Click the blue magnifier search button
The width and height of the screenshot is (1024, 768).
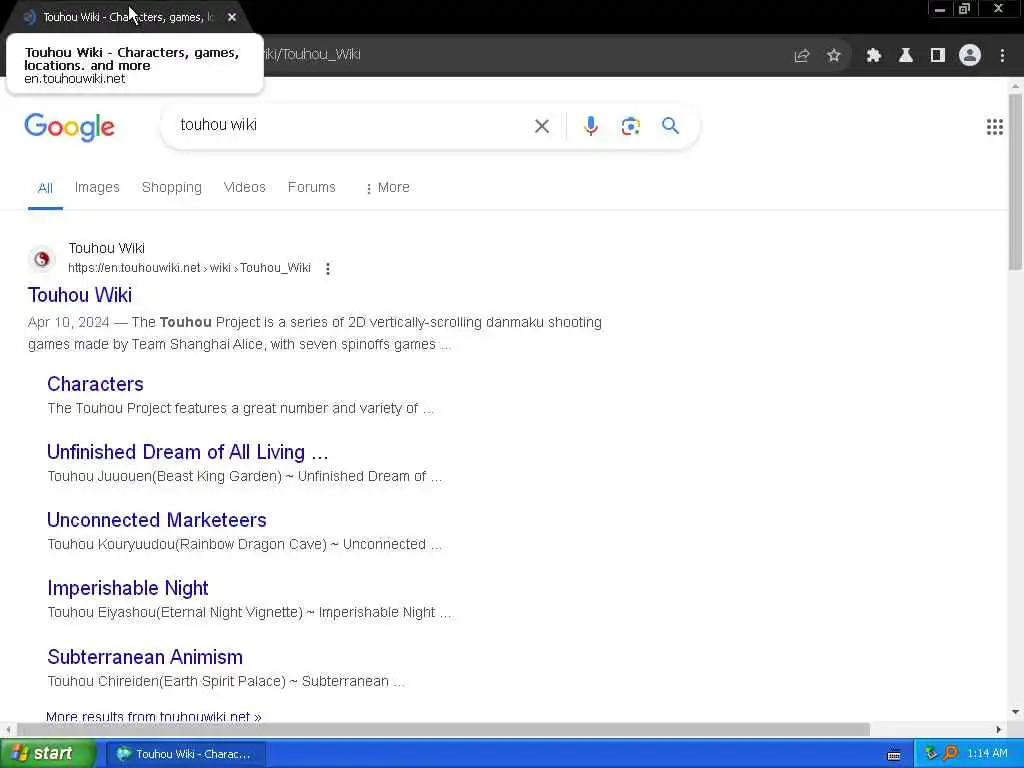(x=670, y=125)
